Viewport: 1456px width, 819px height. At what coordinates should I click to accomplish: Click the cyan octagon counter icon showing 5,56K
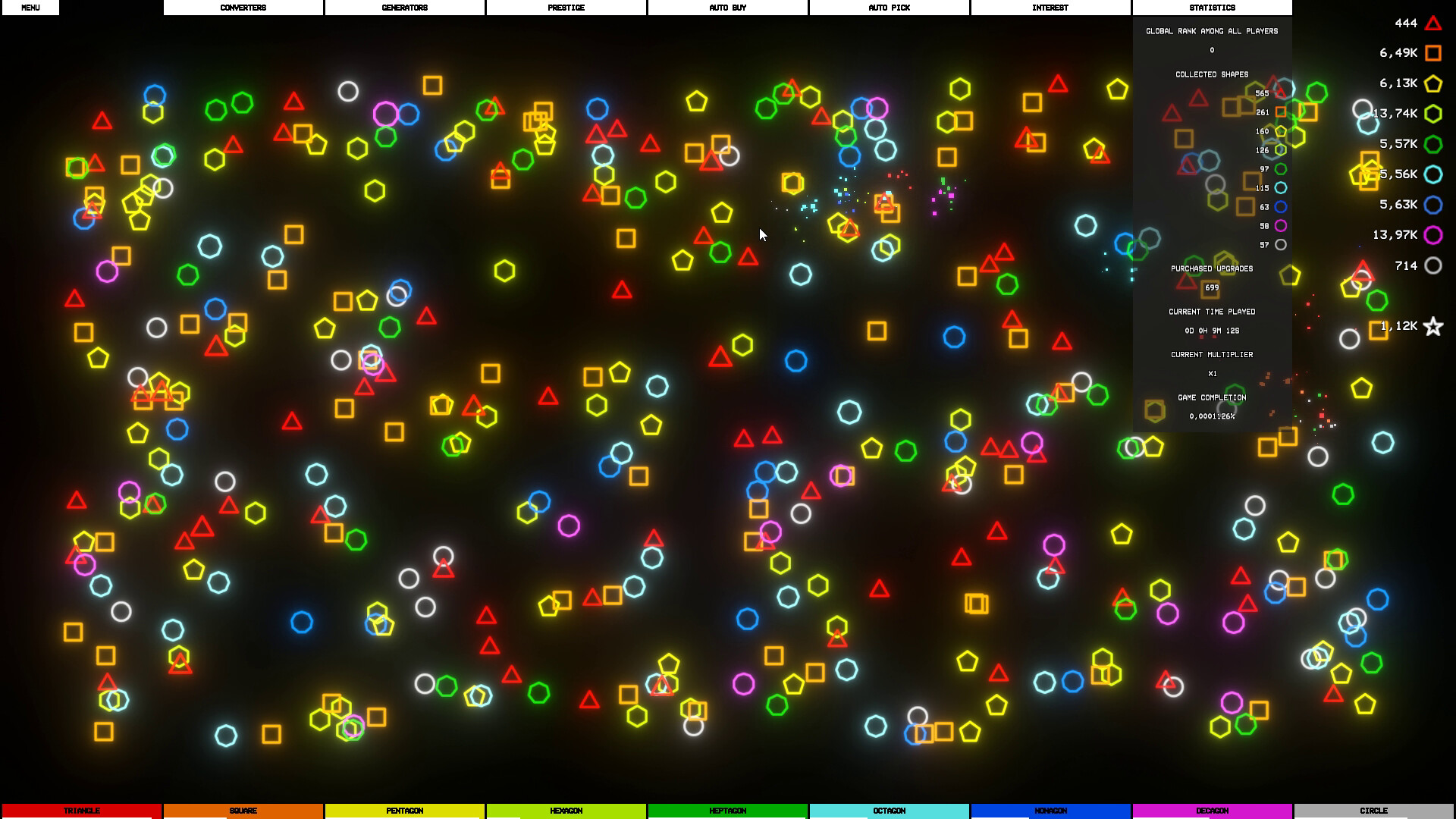tap(1432, 174)
